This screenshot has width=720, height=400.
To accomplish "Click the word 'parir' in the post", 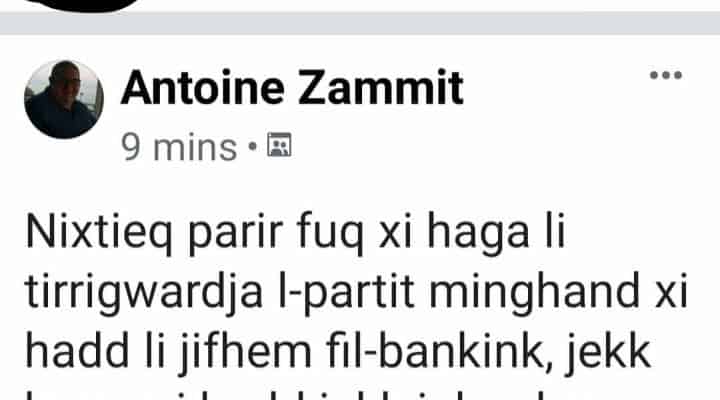I will click(x=236, y=233).
